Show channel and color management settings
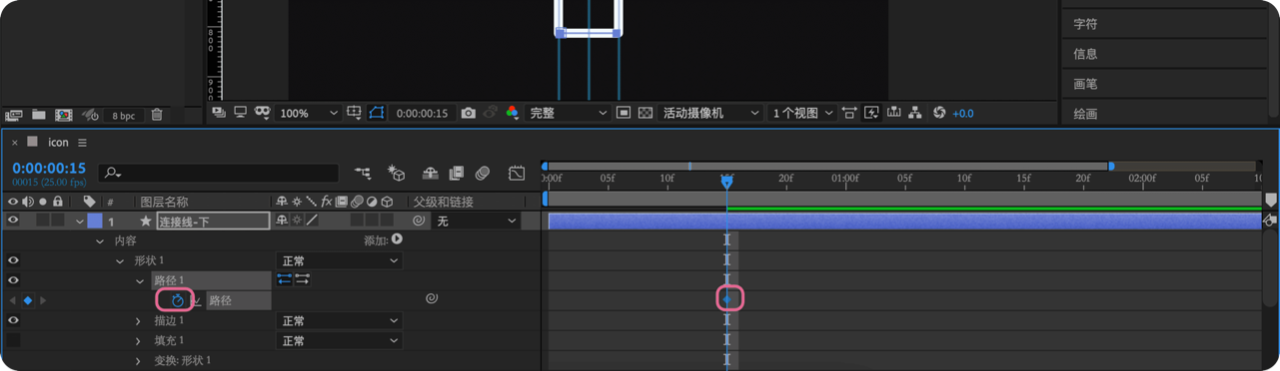Image resolution: width=1280 pixels, height=371 pixels. (x=512, y=113)
